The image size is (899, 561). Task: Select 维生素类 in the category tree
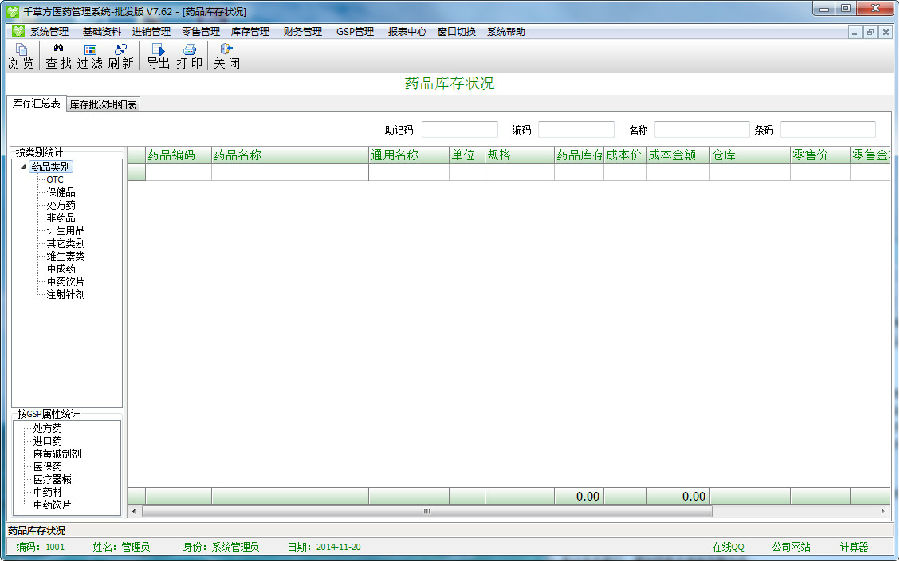click(x=65, y=256)
